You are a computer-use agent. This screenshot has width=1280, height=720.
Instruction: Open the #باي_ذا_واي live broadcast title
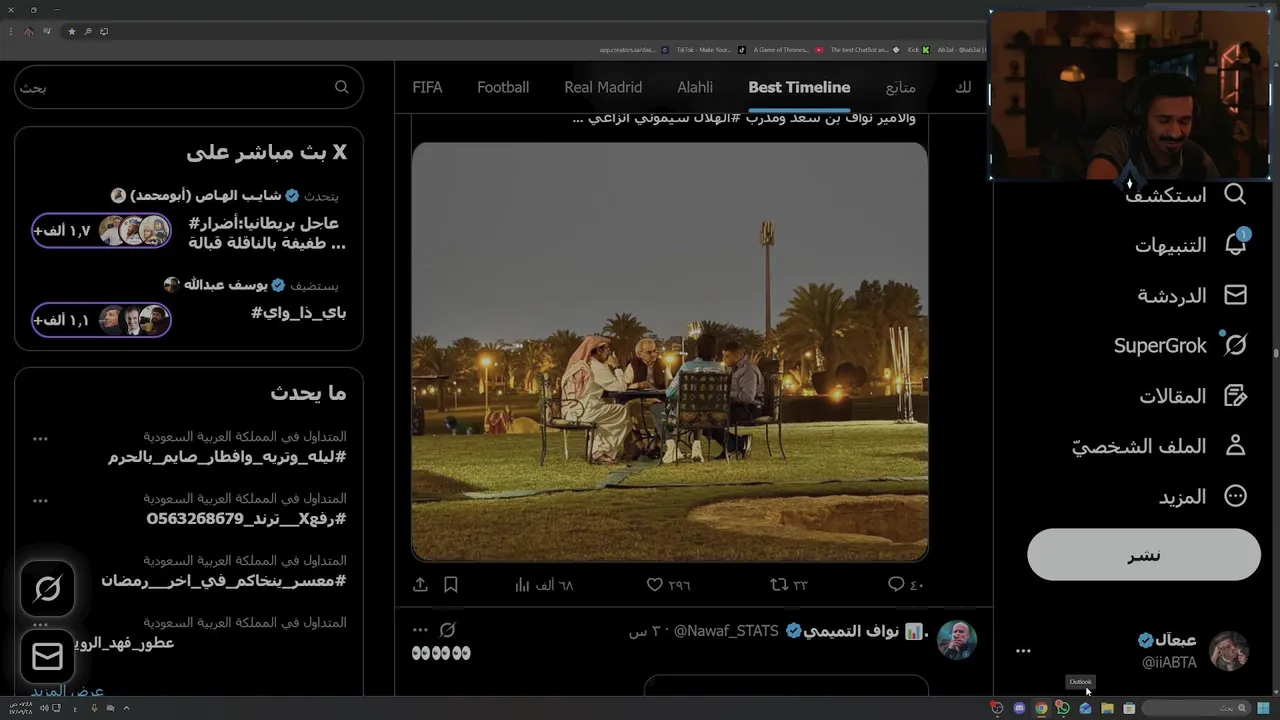coord(299,313)
